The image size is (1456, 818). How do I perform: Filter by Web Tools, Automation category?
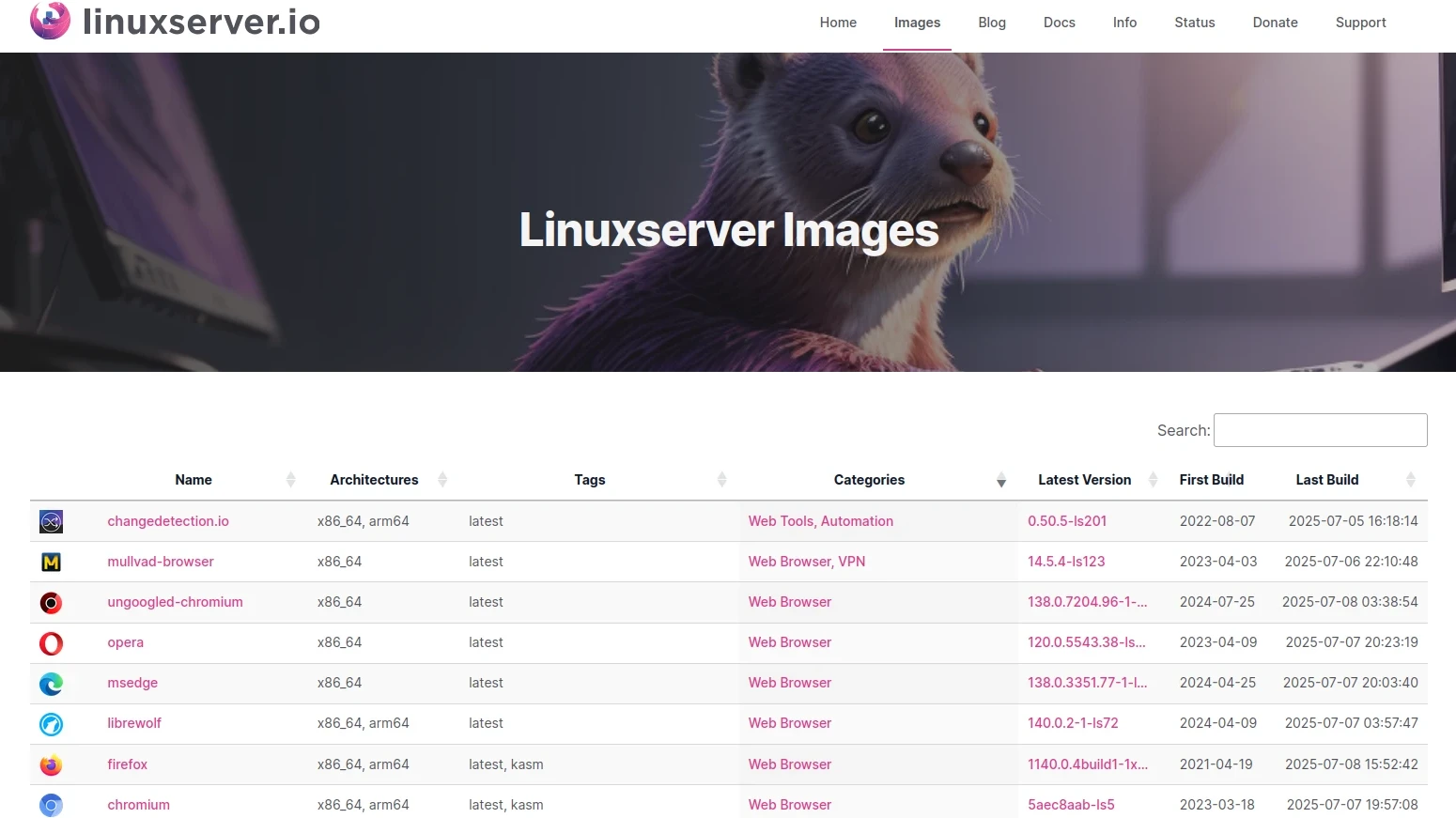coord(820,521)
